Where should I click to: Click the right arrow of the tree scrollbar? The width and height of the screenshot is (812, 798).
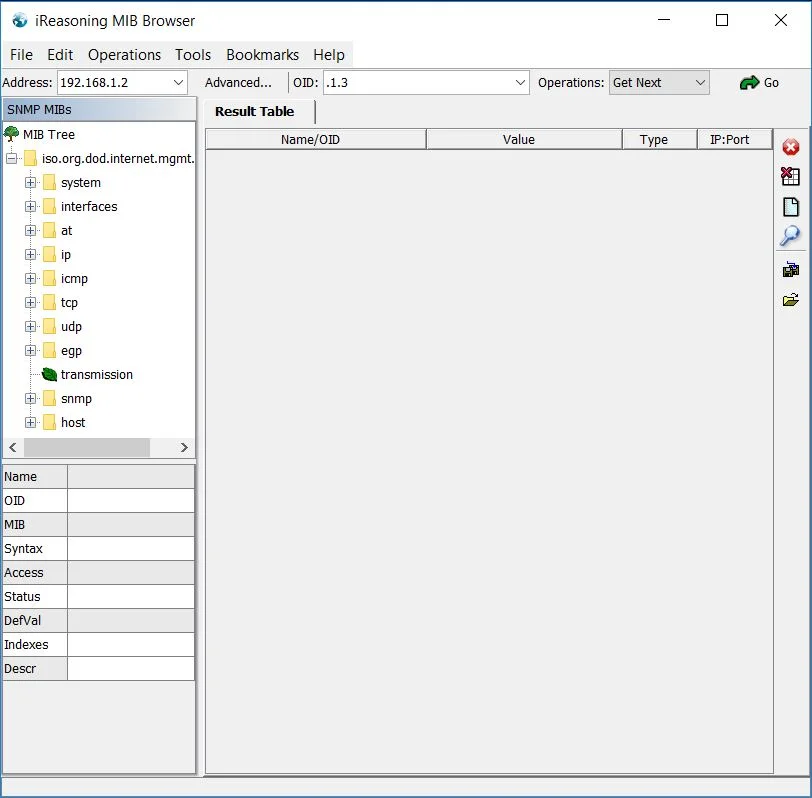pyautogui.click(x=186, y=447)
